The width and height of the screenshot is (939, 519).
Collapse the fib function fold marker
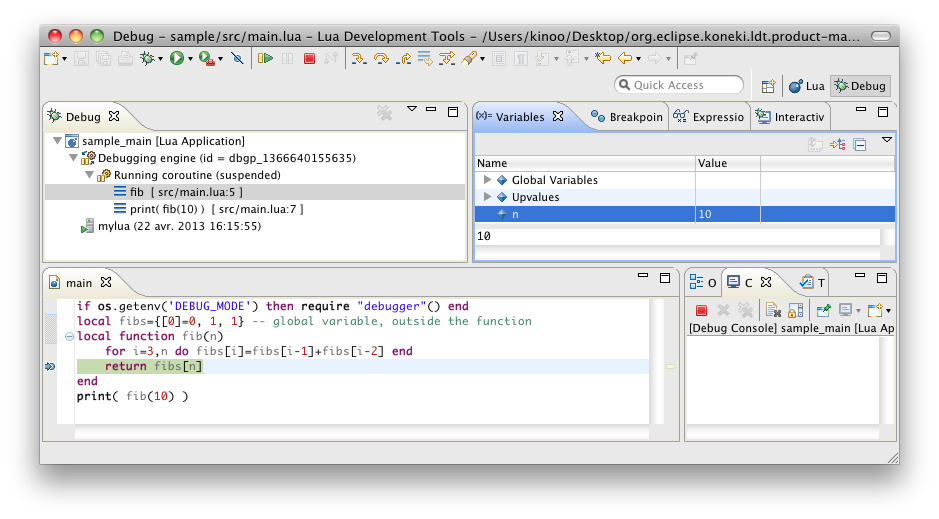pos(69,336)
